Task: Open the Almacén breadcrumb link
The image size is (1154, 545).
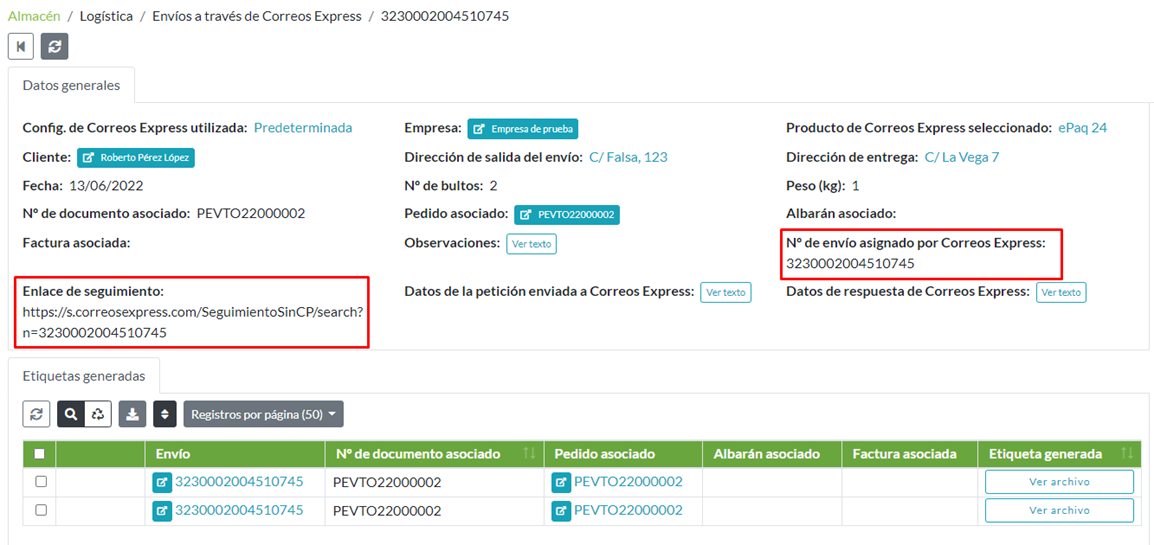Action: pos(33,16)
